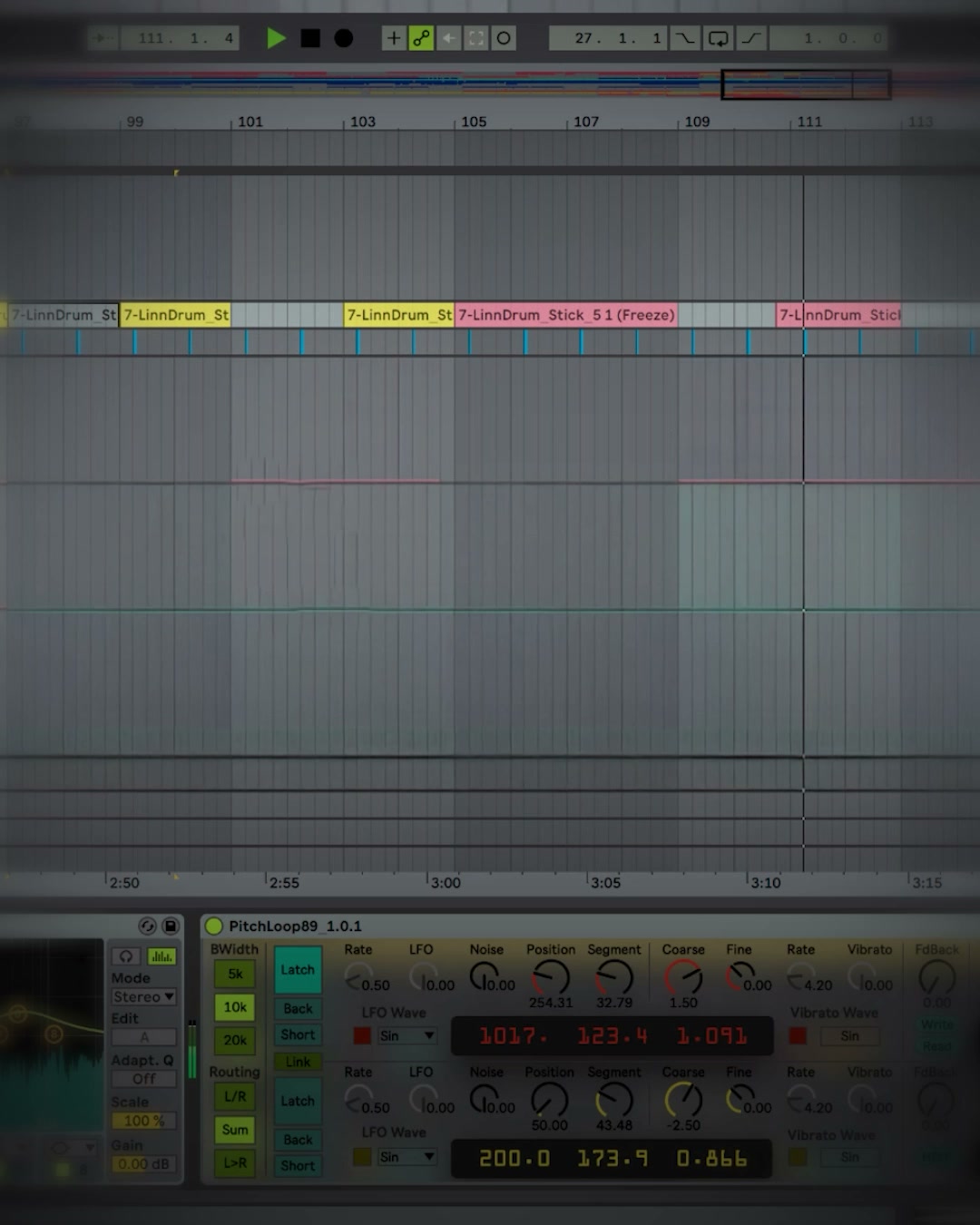
Task: Select Sum routing
Action: pos(235,1130)
